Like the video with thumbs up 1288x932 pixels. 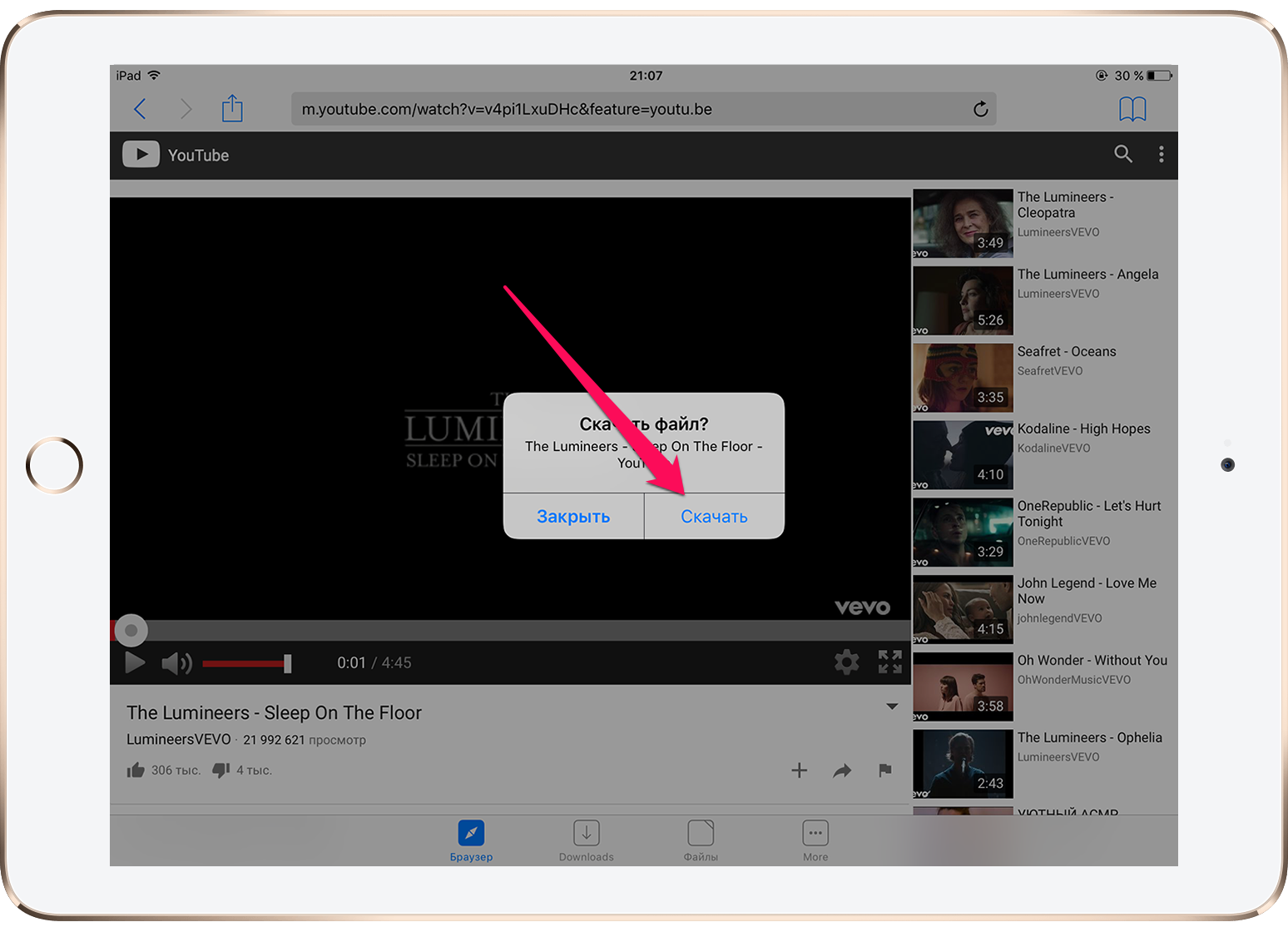pyautogui.click(x=136, y=771)
